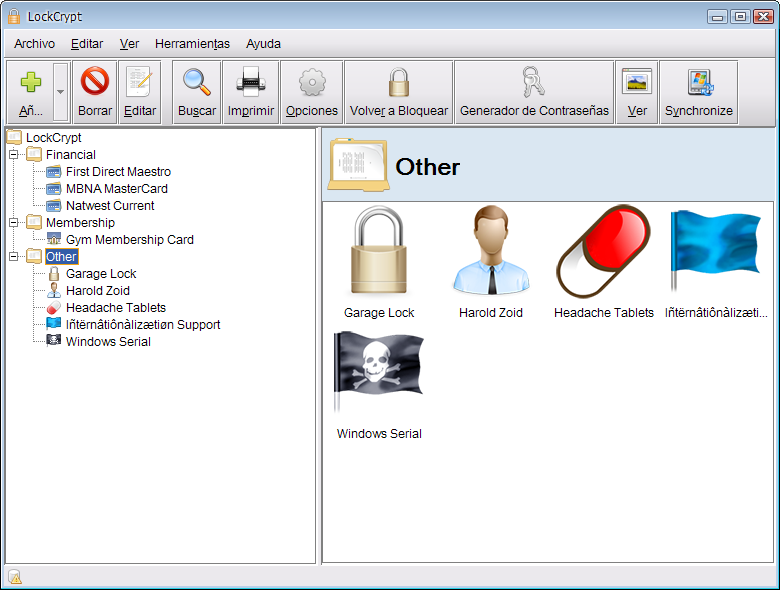The width and height of the screenshot is (780, 590).
Task: Collapse the Financial tree group
Action: point(14,155)
